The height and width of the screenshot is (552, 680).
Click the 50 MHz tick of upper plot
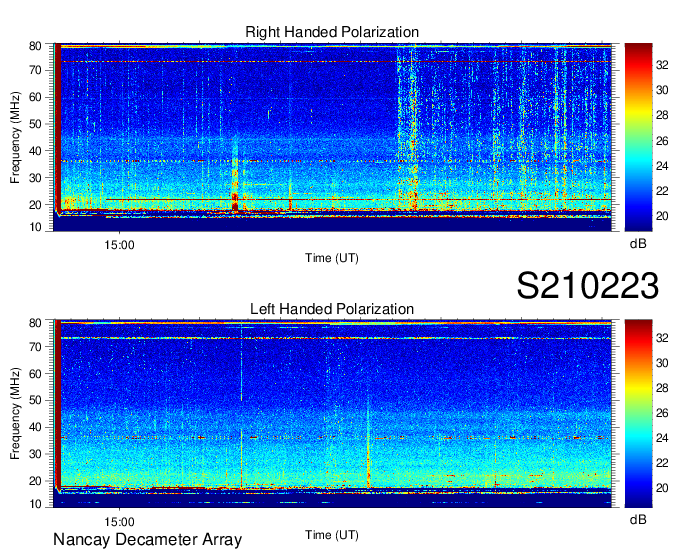pos(35,124)
